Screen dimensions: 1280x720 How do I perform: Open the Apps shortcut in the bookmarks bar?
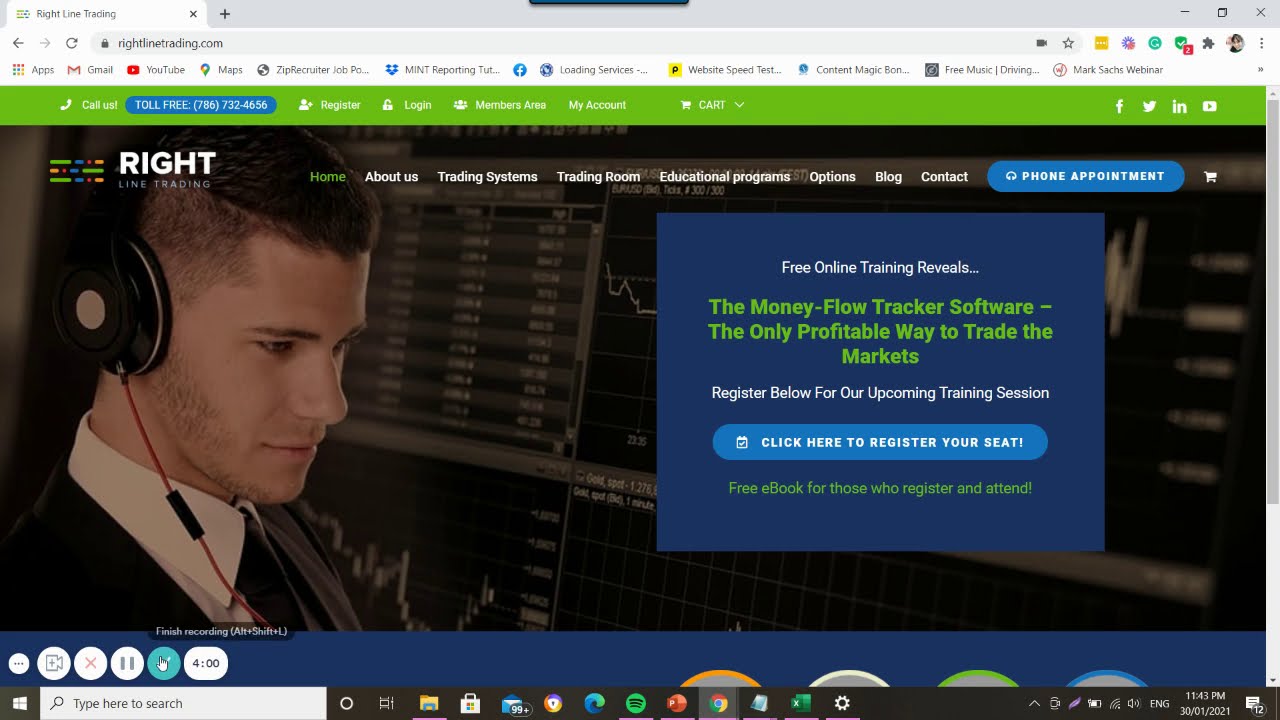[33, 70]
